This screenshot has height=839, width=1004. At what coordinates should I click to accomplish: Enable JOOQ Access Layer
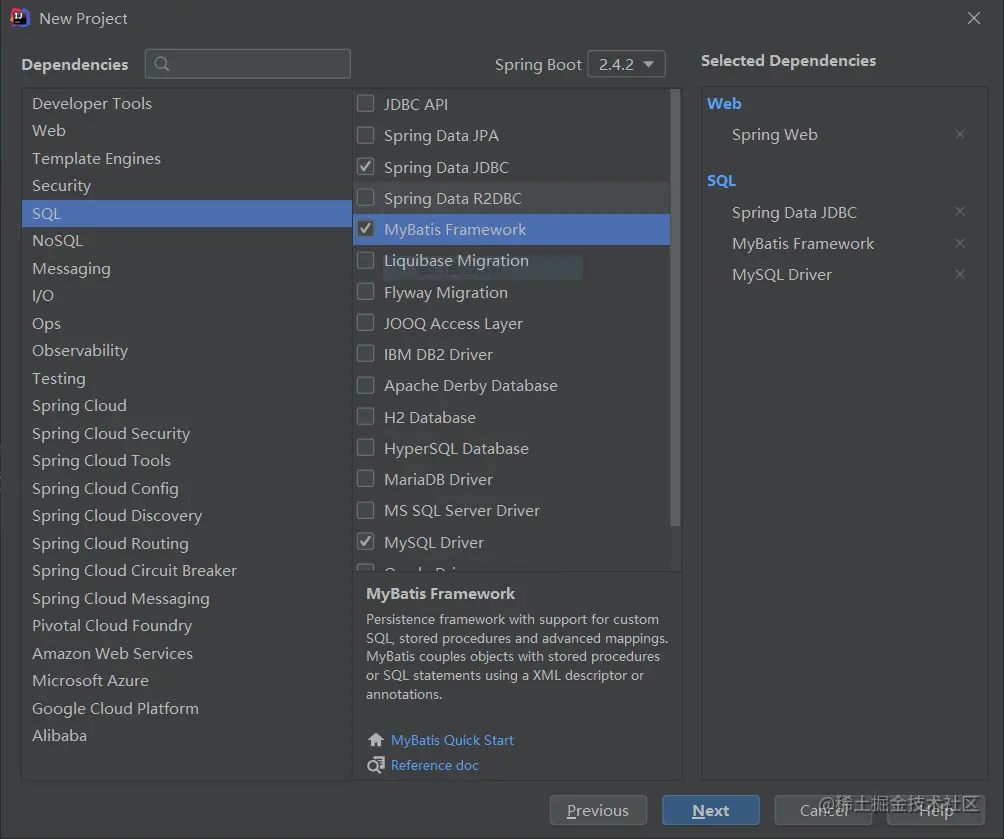point(366,322)
